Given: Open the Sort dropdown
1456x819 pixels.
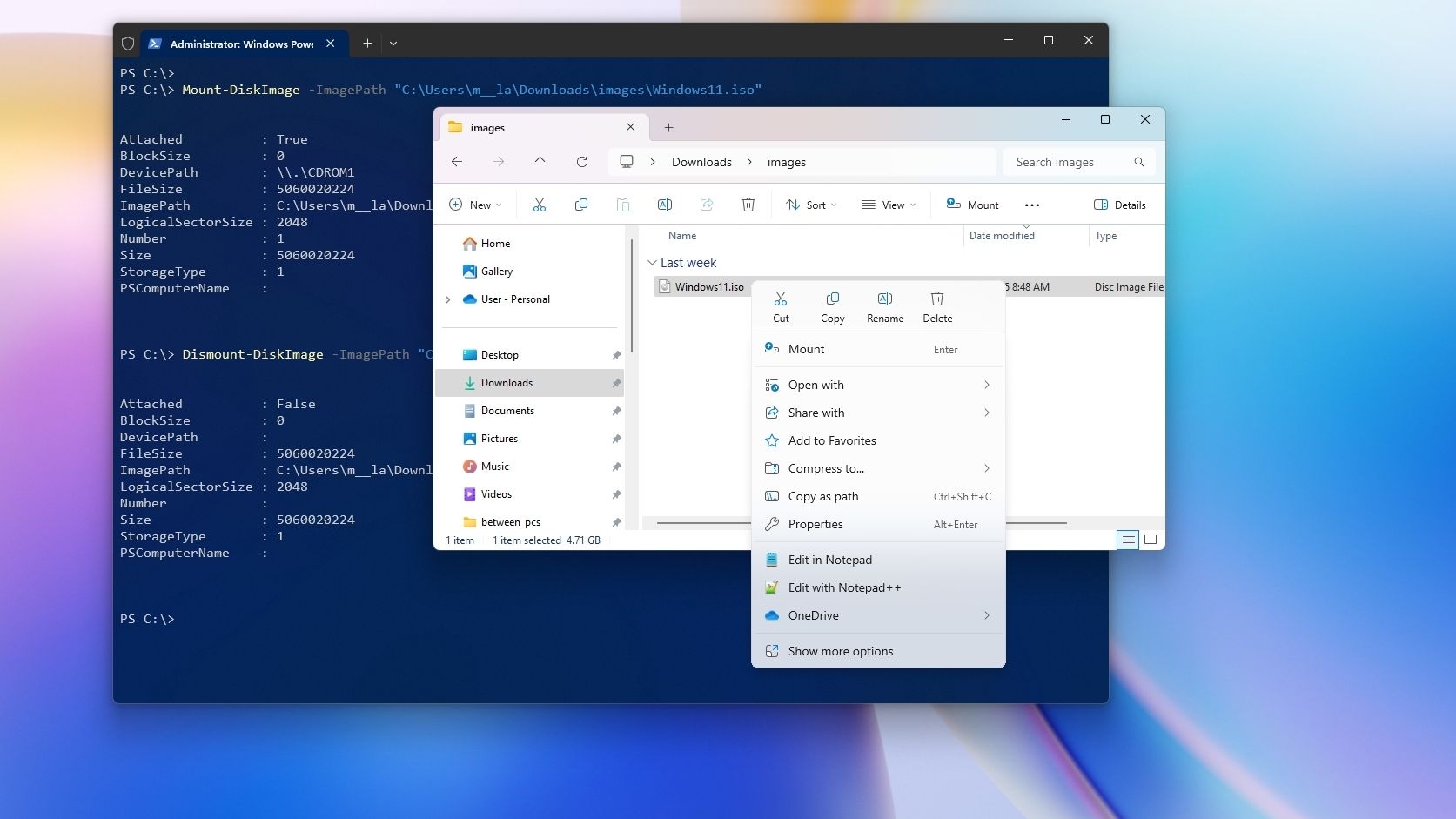Looking at the screenshot, I should (x=810, y=205).
